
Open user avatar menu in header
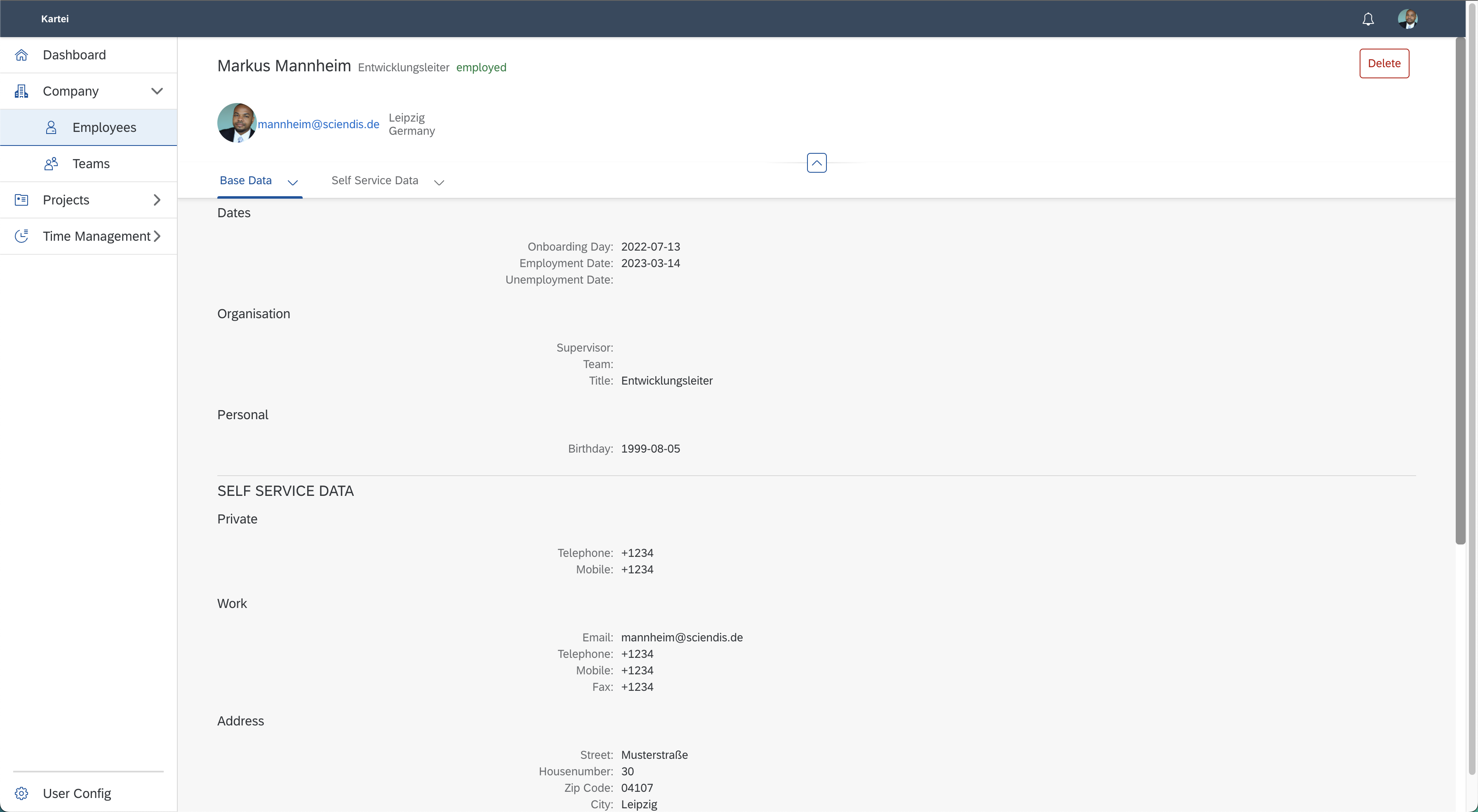[x=1407, y=19]
